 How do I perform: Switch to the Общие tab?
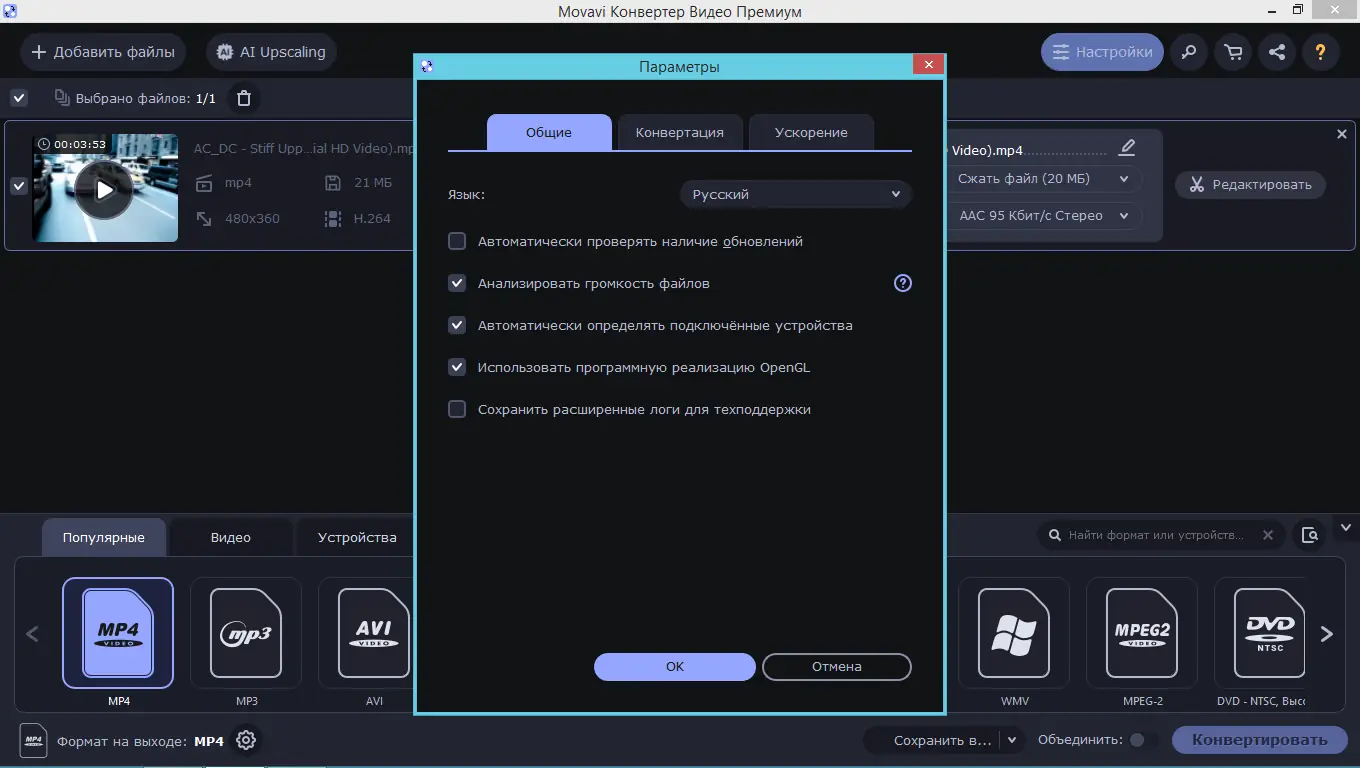pos(549,132)
